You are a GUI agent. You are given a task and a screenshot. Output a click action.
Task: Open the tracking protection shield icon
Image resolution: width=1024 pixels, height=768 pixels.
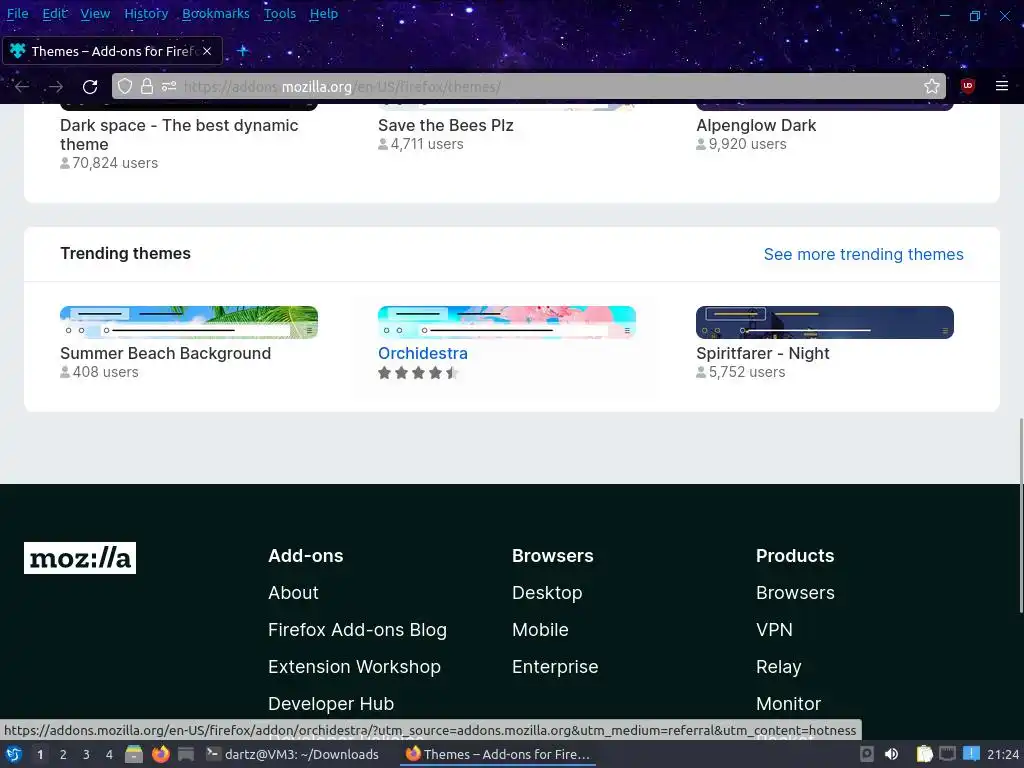tap(125, 86)
